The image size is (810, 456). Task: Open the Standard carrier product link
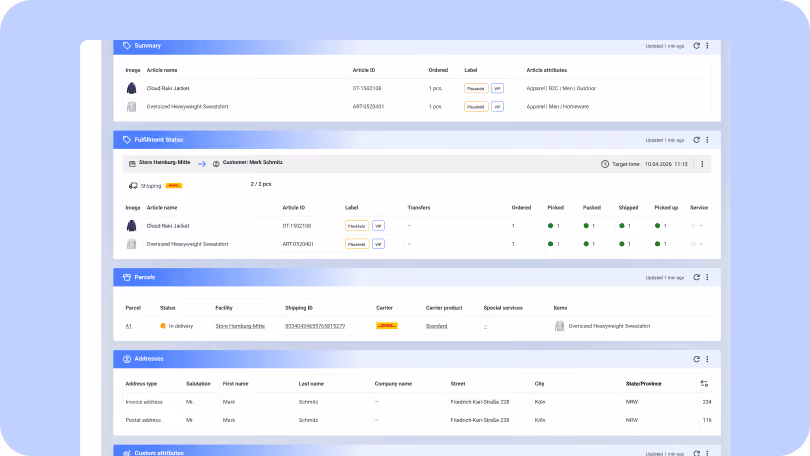(437, 326)
